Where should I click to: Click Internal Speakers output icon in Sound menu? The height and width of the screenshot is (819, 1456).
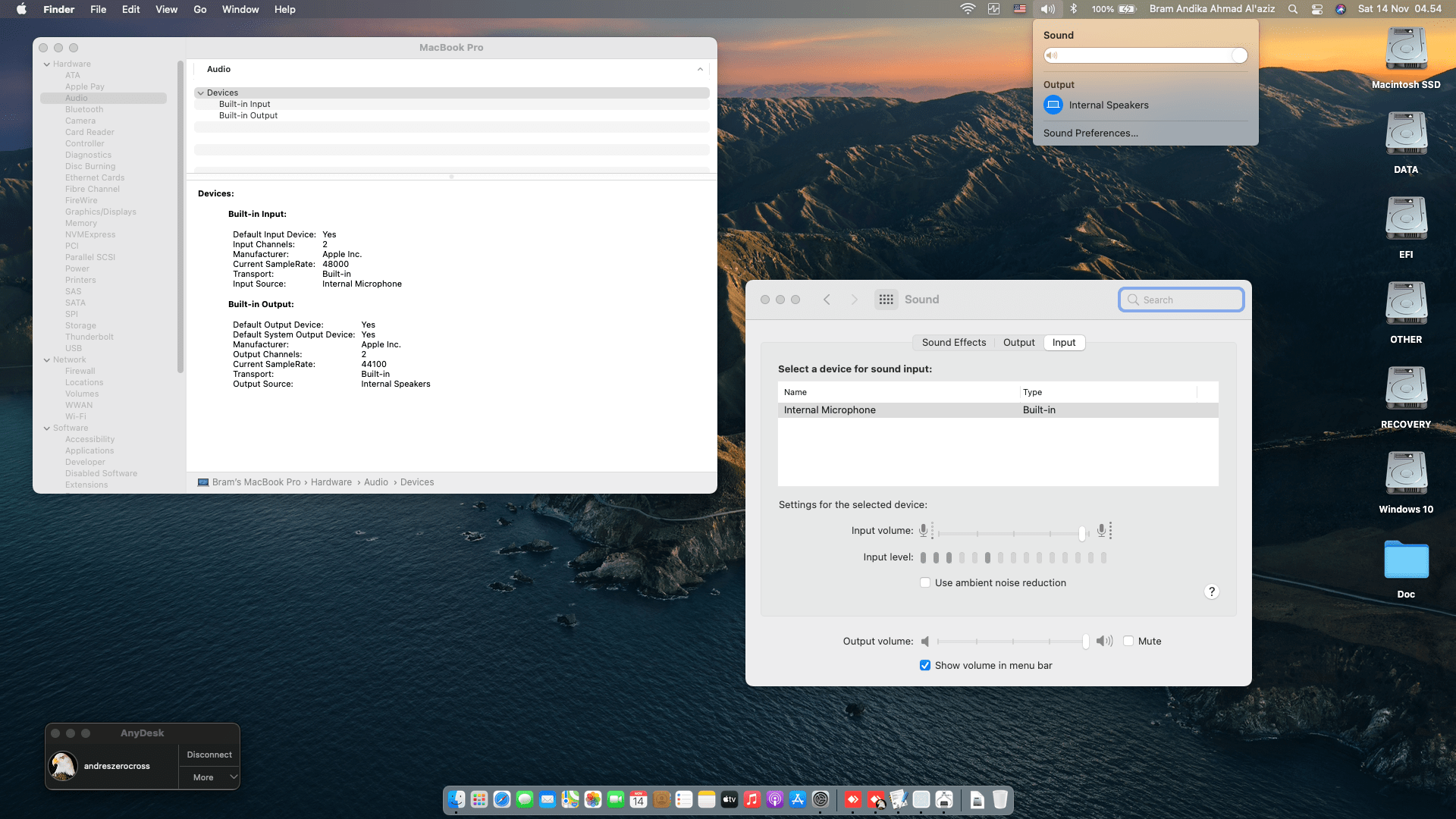pyautogui.click(x=1053, y=105)
